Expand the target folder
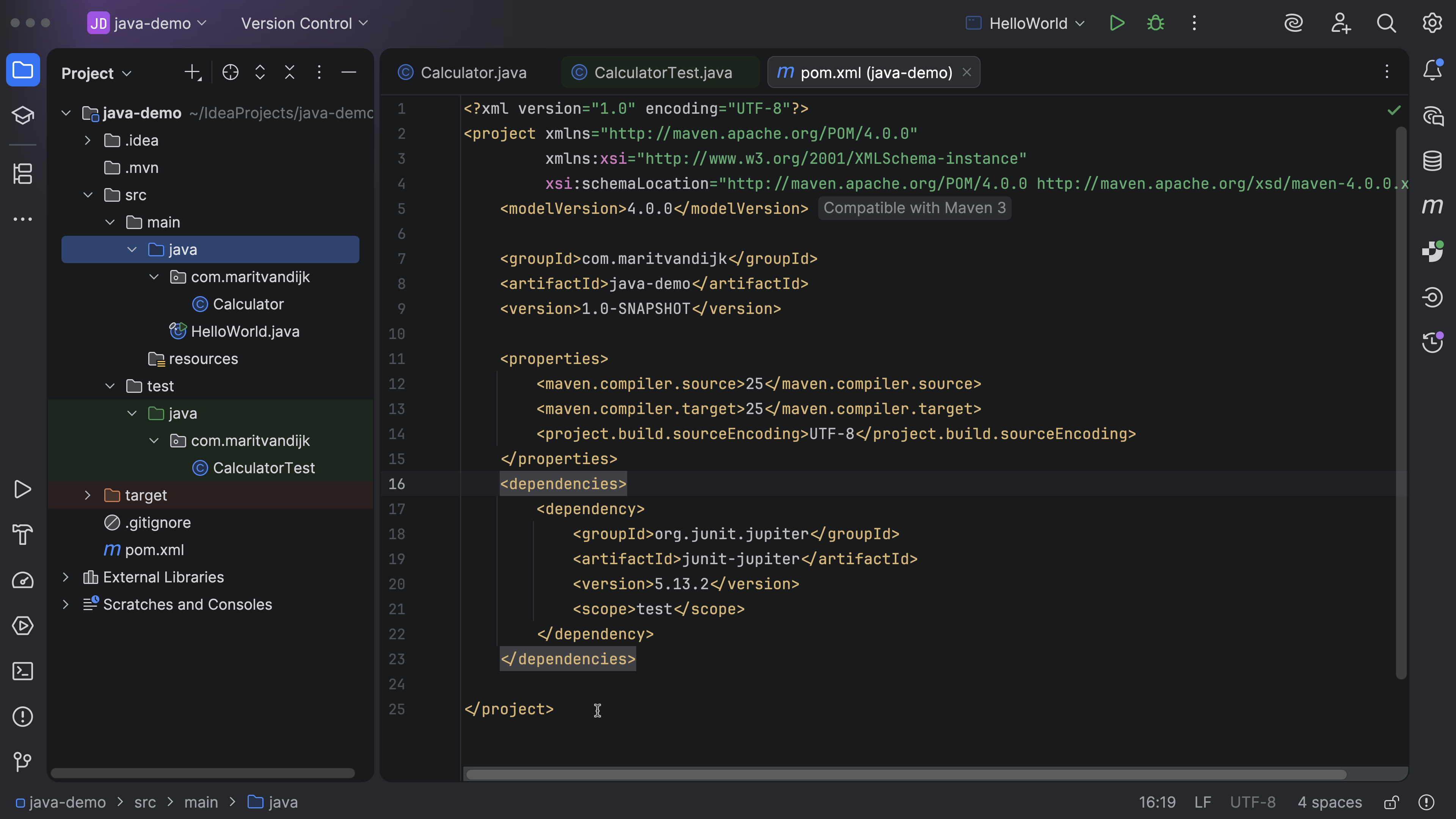The image size is (1456, 819). [x=88, y=495]
